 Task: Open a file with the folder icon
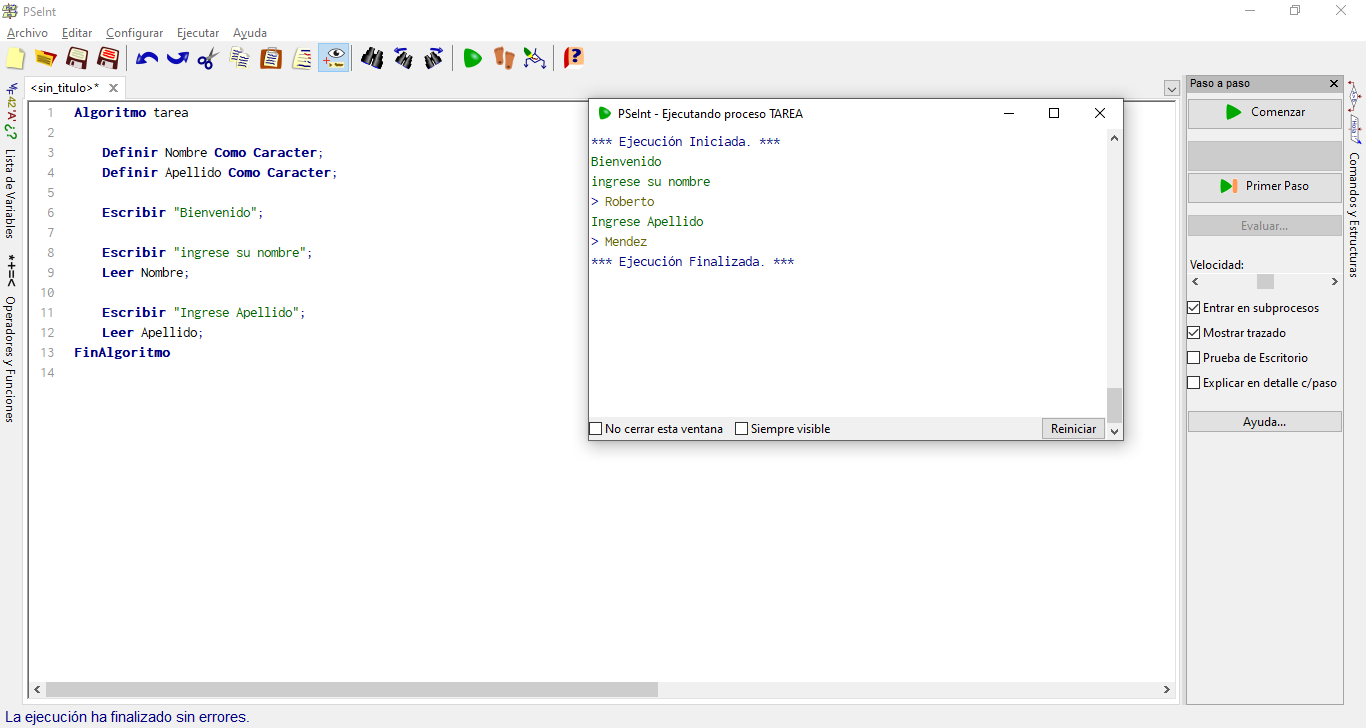(x=45, y=58)
